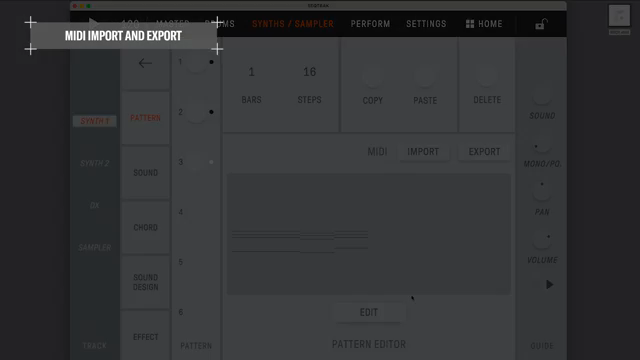This screenshot has height=360, width=640.
Task: Open the desktop file thumbnail
Action: [x=619, y=16]
